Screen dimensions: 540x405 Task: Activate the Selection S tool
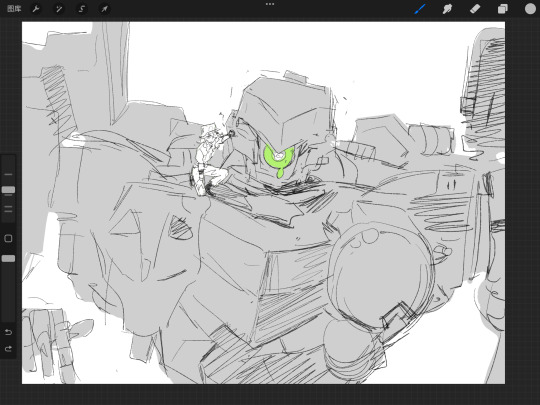(82, 9)
